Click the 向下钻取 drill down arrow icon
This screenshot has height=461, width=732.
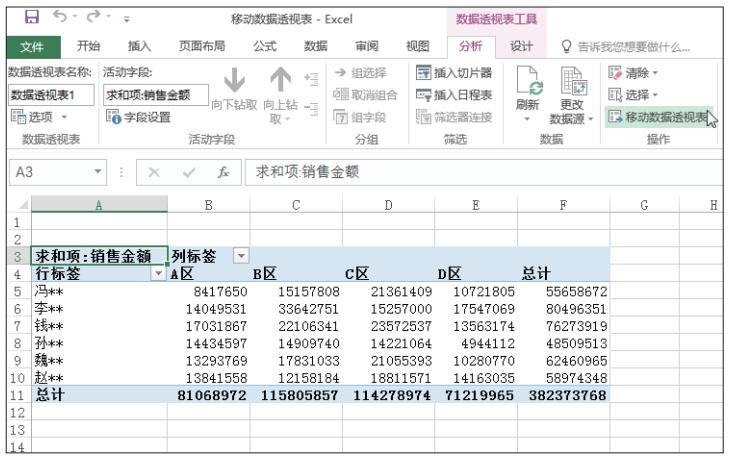[234, 79]
